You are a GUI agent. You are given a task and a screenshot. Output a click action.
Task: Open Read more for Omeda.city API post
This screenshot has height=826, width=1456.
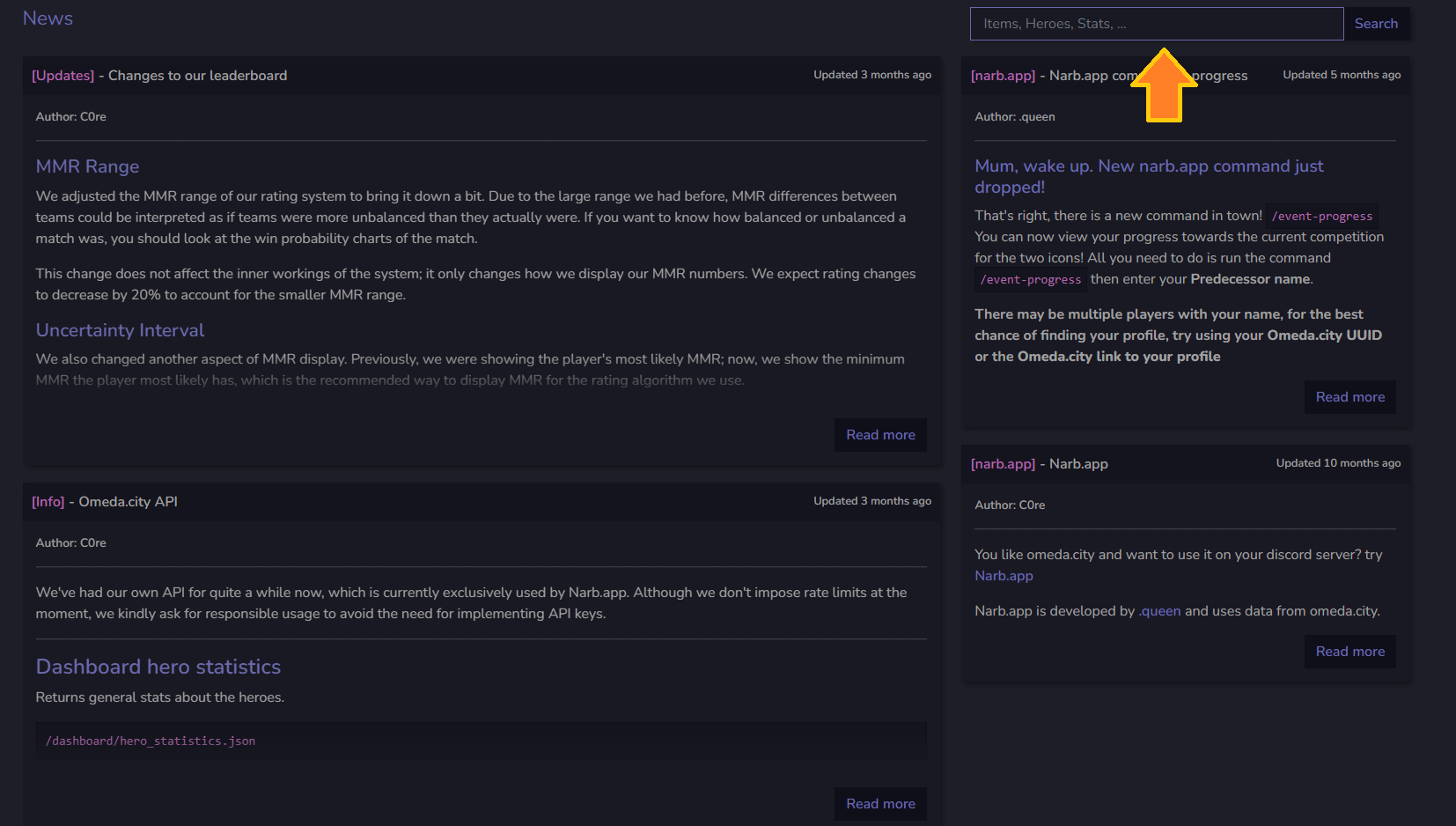coord(879,804)
